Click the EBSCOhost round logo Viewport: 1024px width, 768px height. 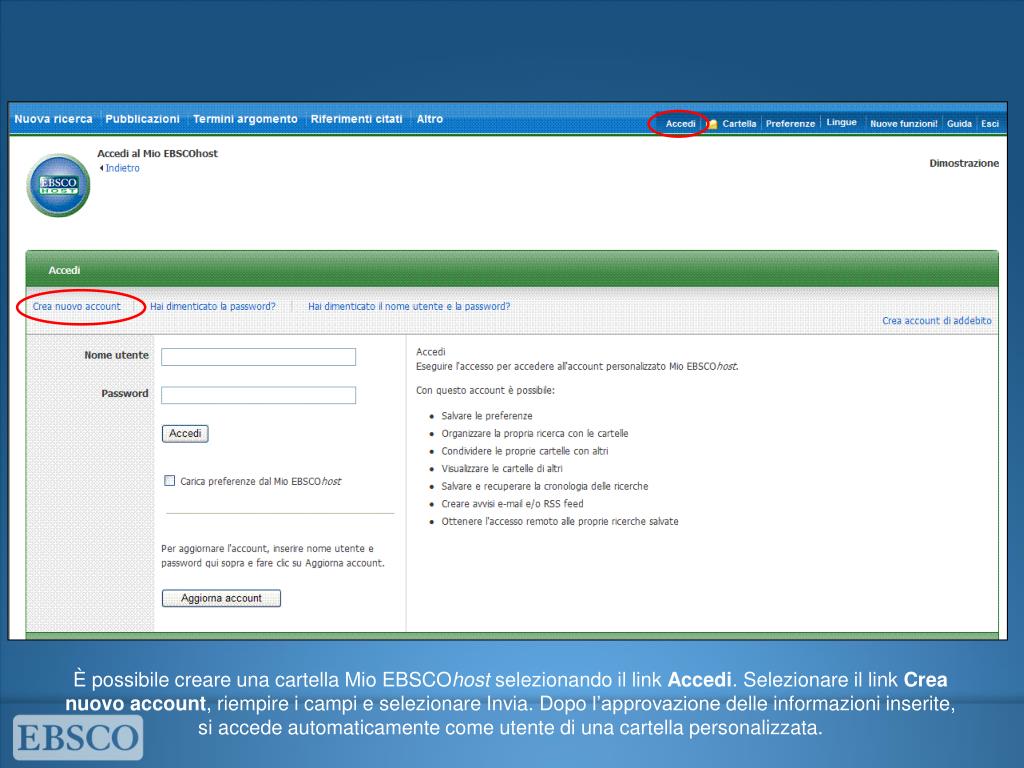point(58,185)
